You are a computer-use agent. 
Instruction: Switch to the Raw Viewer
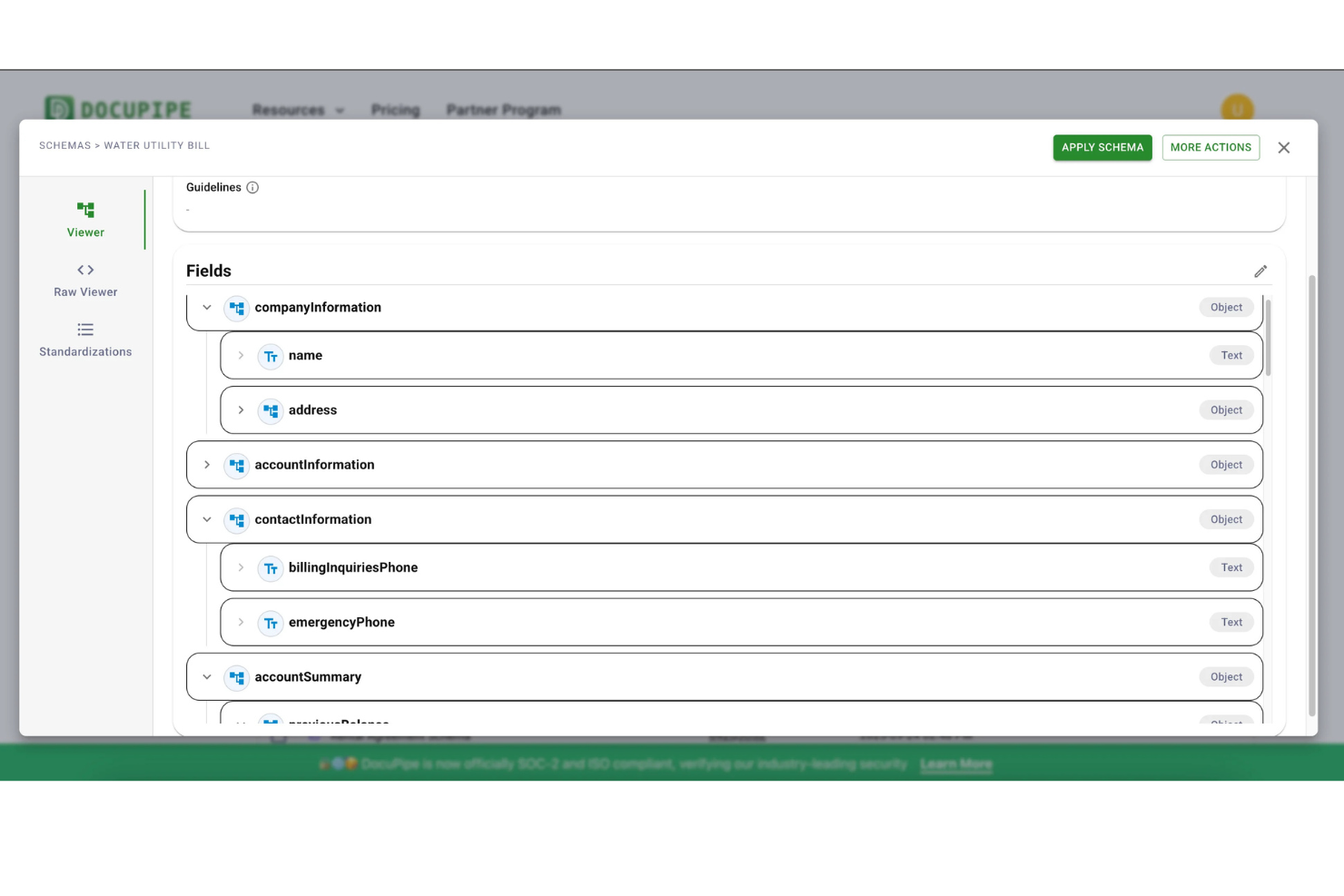click(85, 279)
